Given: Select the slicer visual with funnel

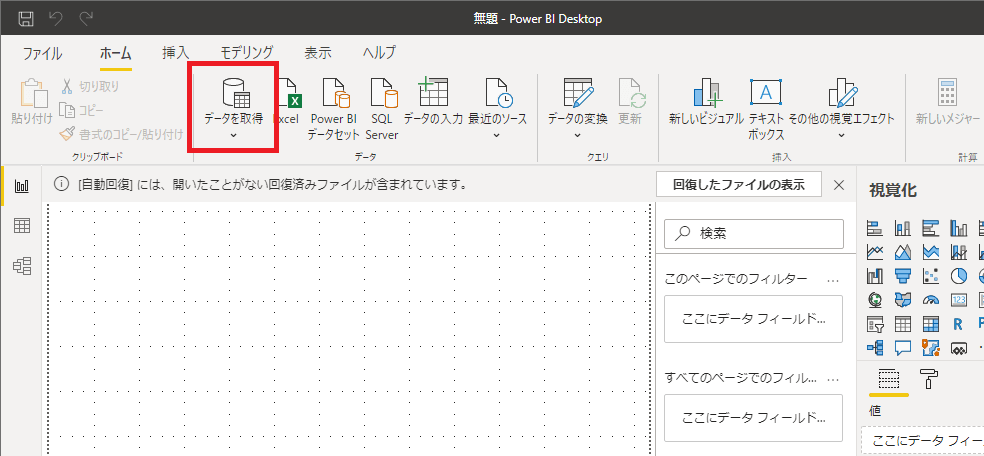Looking at the screenshot, I should pos(875,324).
